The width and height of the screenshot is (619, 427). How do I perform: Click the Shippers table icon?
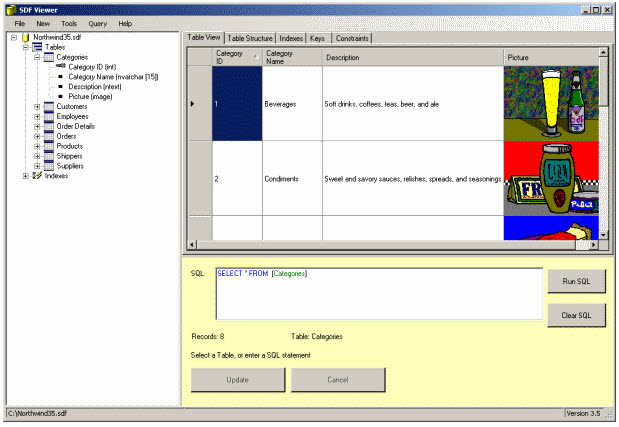(x=49, y=156)
